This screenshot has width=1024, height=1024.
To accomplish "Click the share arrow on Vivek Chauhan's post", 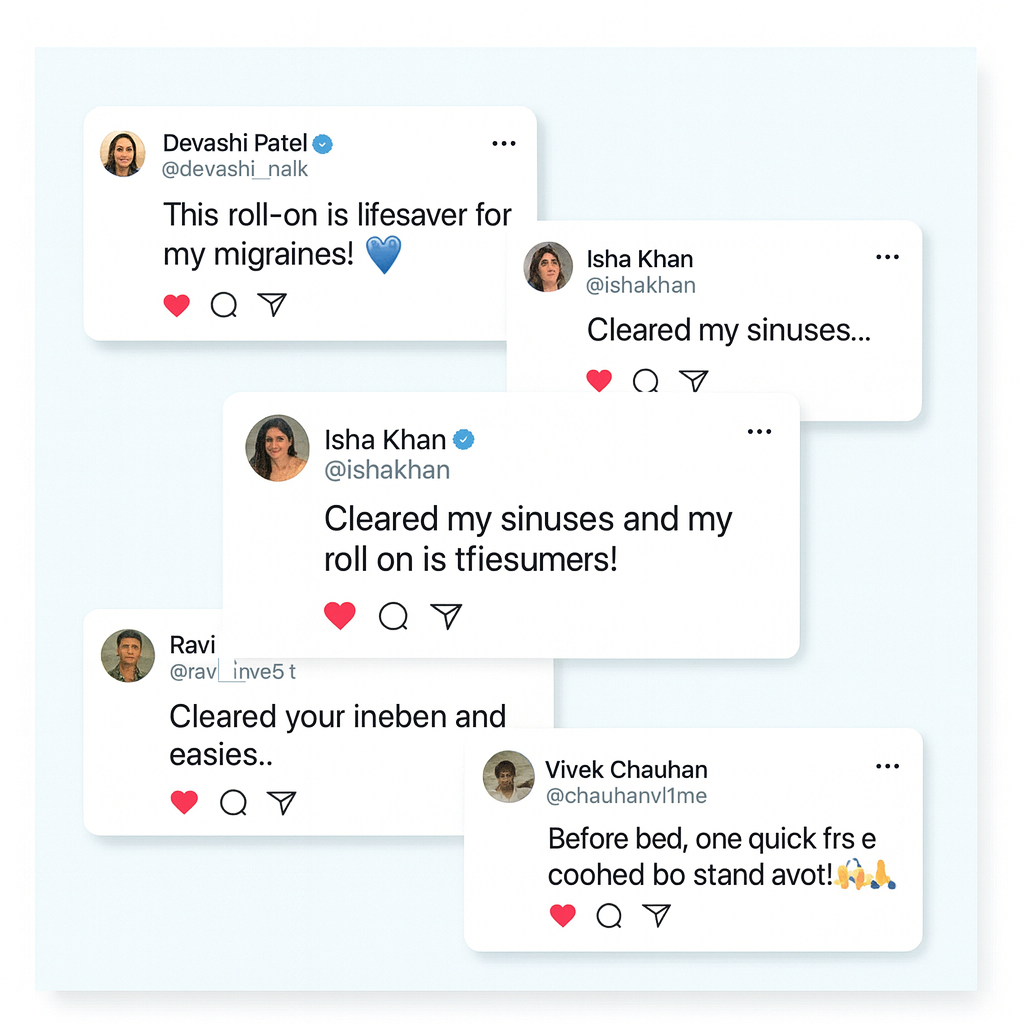I will [656, 914].
